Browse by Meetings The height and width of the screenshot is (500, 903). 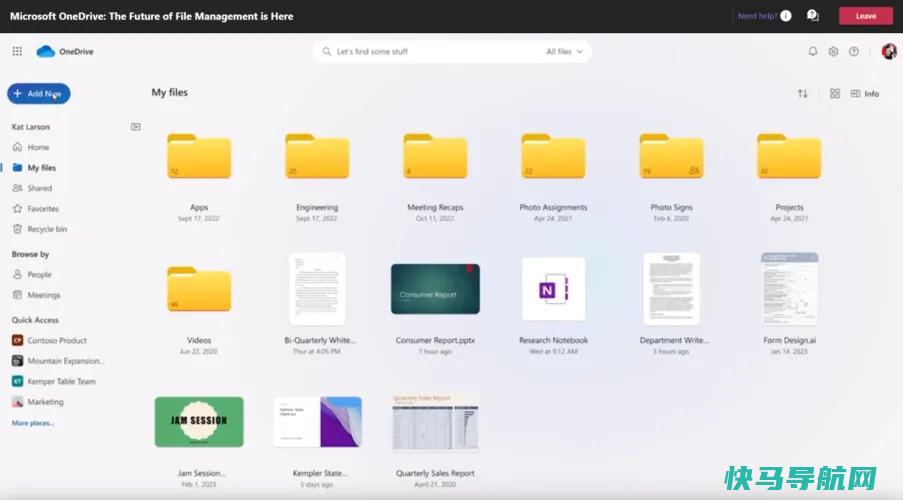point(36,295)
